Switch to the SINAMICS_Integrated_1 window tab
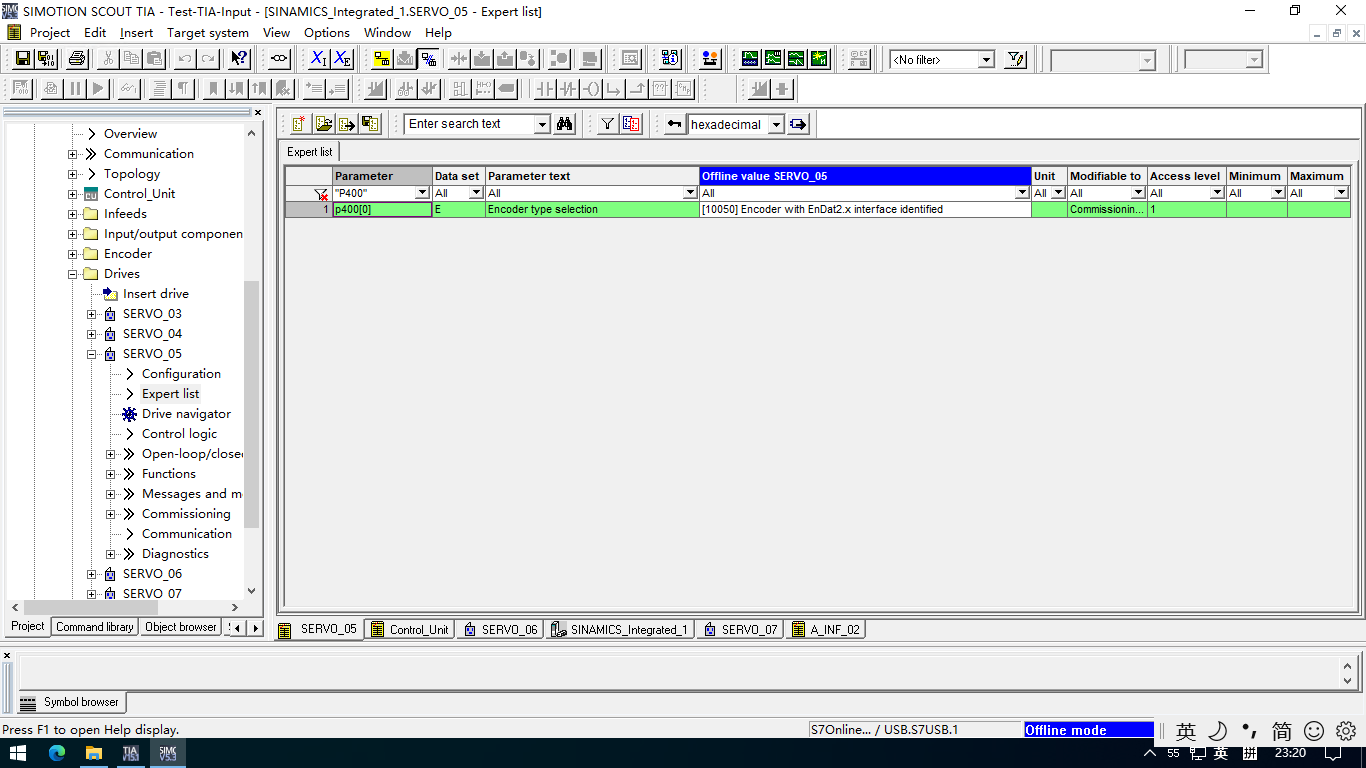This screenshot has height=768, width=1366. (x=619, y=630)
